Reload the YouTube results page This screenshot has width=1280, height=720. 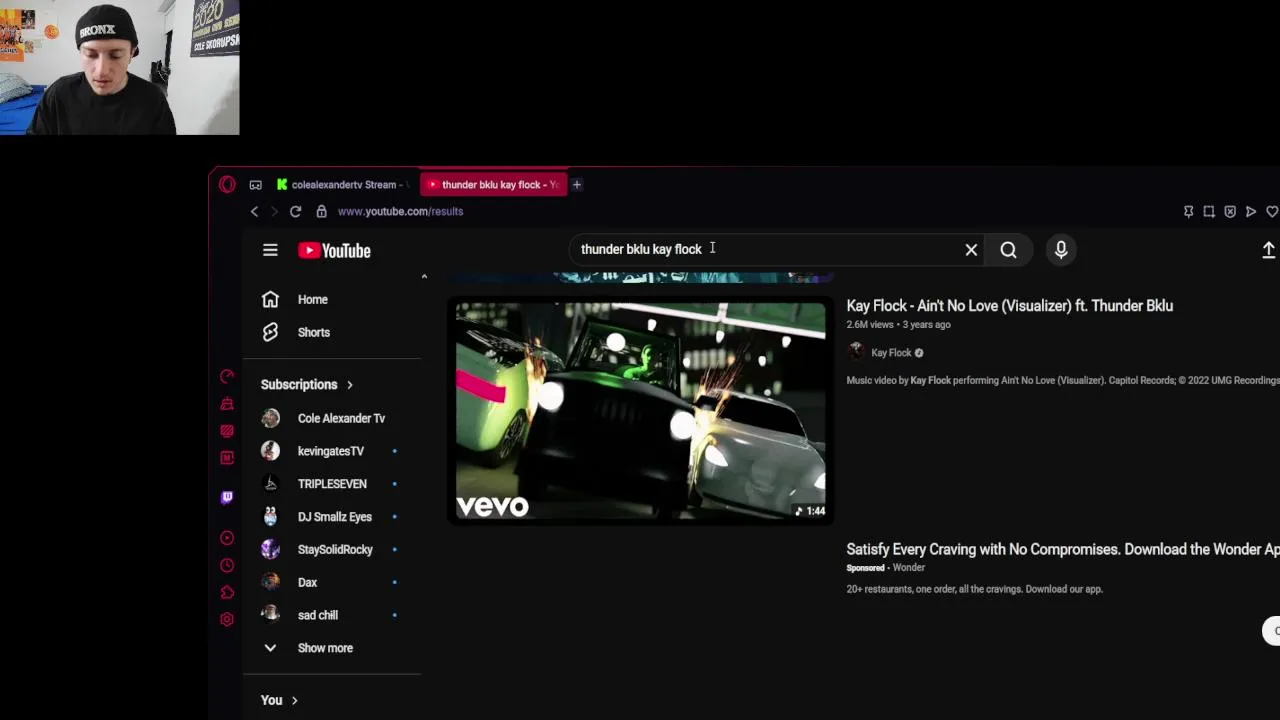point(295,211)
